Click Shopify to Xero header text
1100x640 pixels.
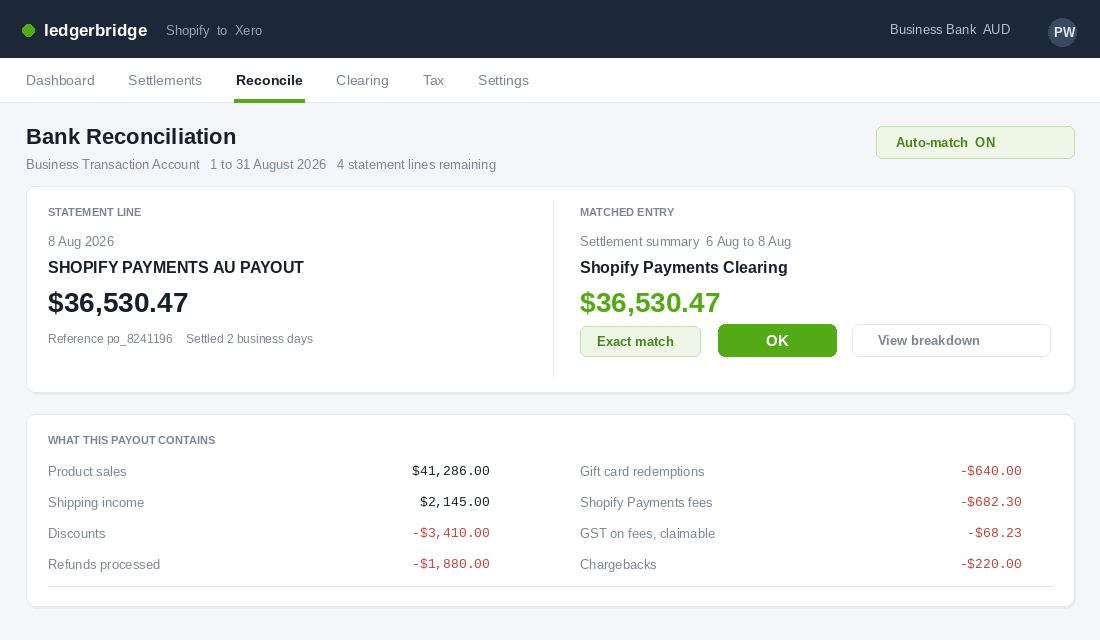(214, 30)
